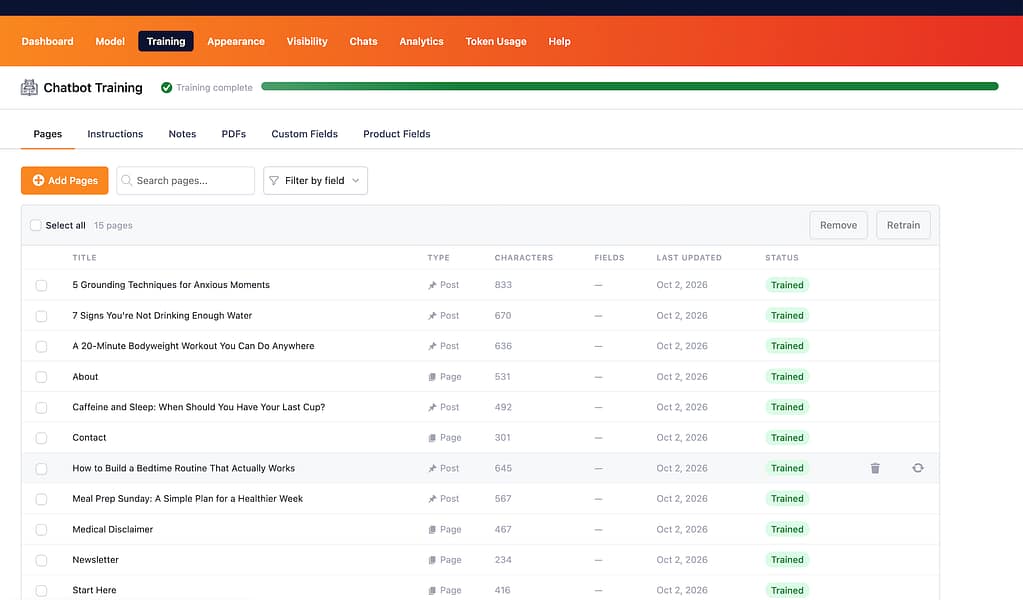Check the 7 Signs You're Not Drinking checkbox
Viewport: 1023px width, 600px height.
41,316
